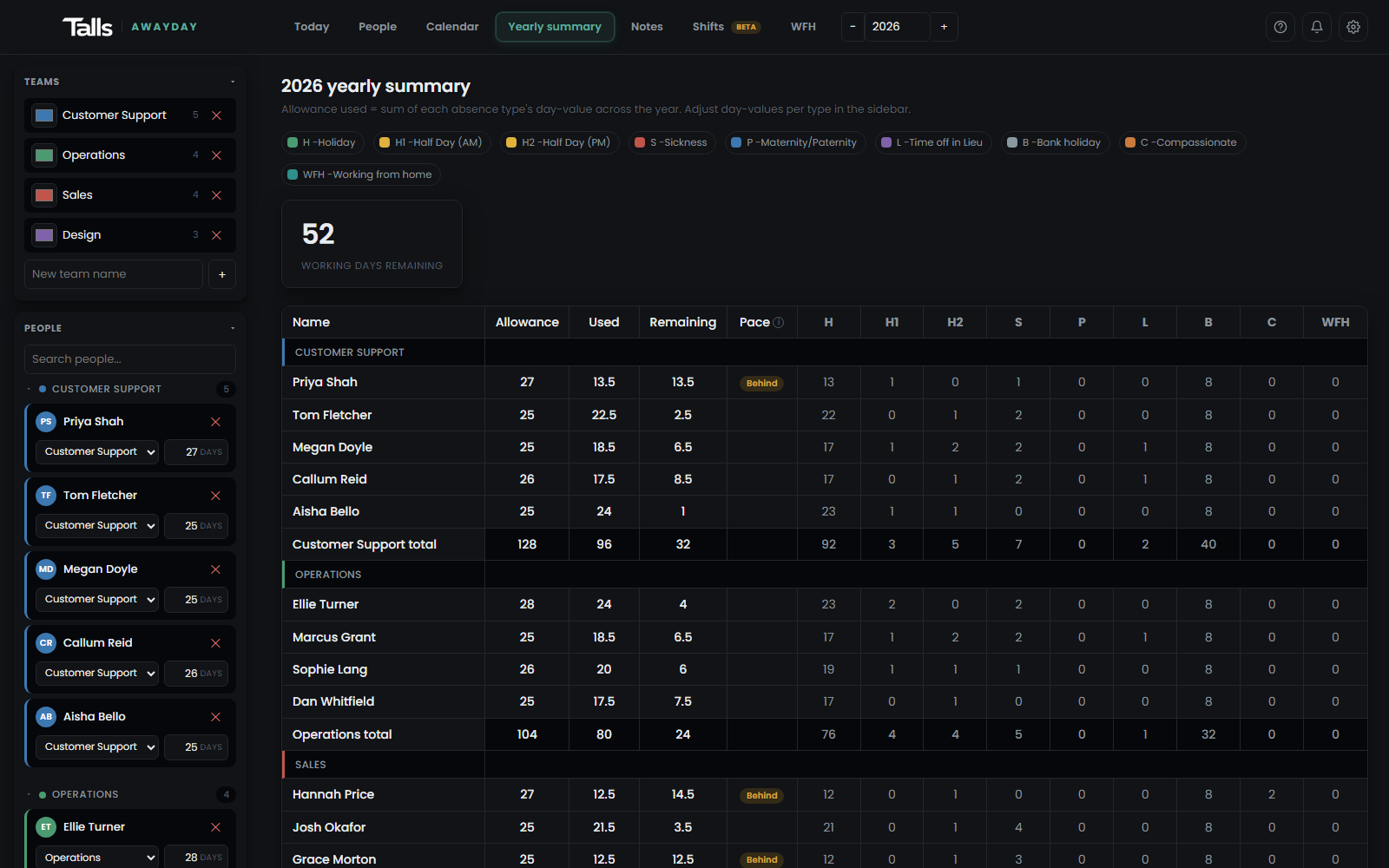Image resolution: width=1389 pixels, height=868 pixels.
Task: Open Priya Shah team dropdown
Action: (97, 452)
